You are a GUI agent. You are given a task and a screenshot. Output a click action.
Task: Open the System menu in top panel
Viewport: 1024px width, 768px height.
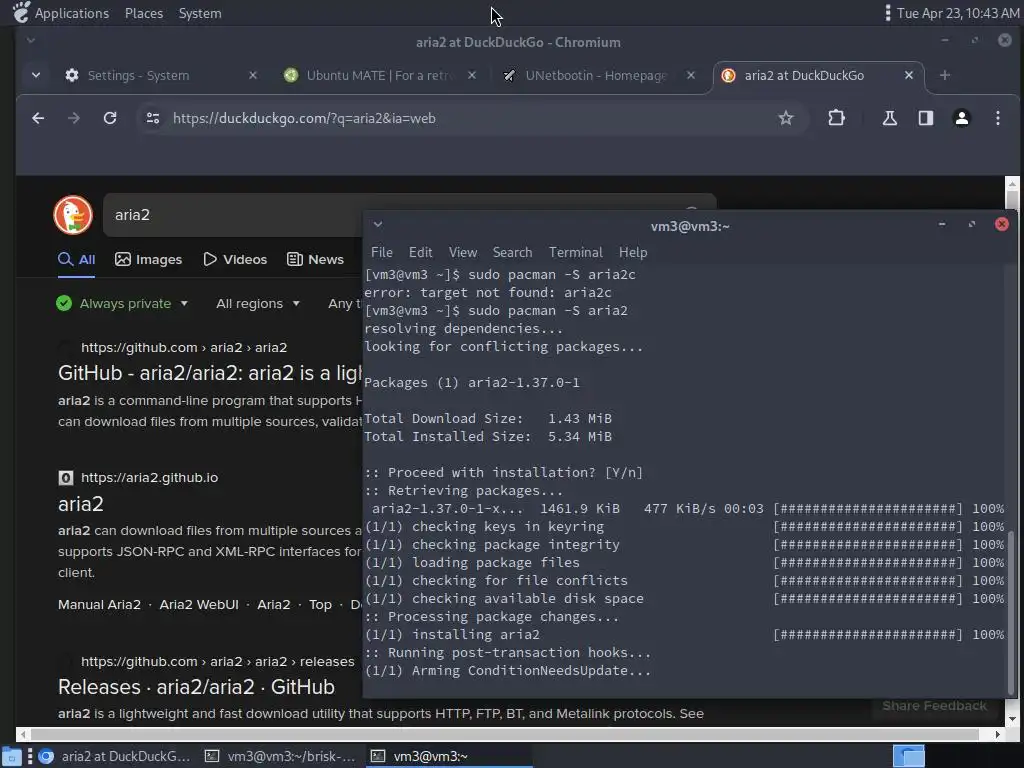tap(200, 13)
